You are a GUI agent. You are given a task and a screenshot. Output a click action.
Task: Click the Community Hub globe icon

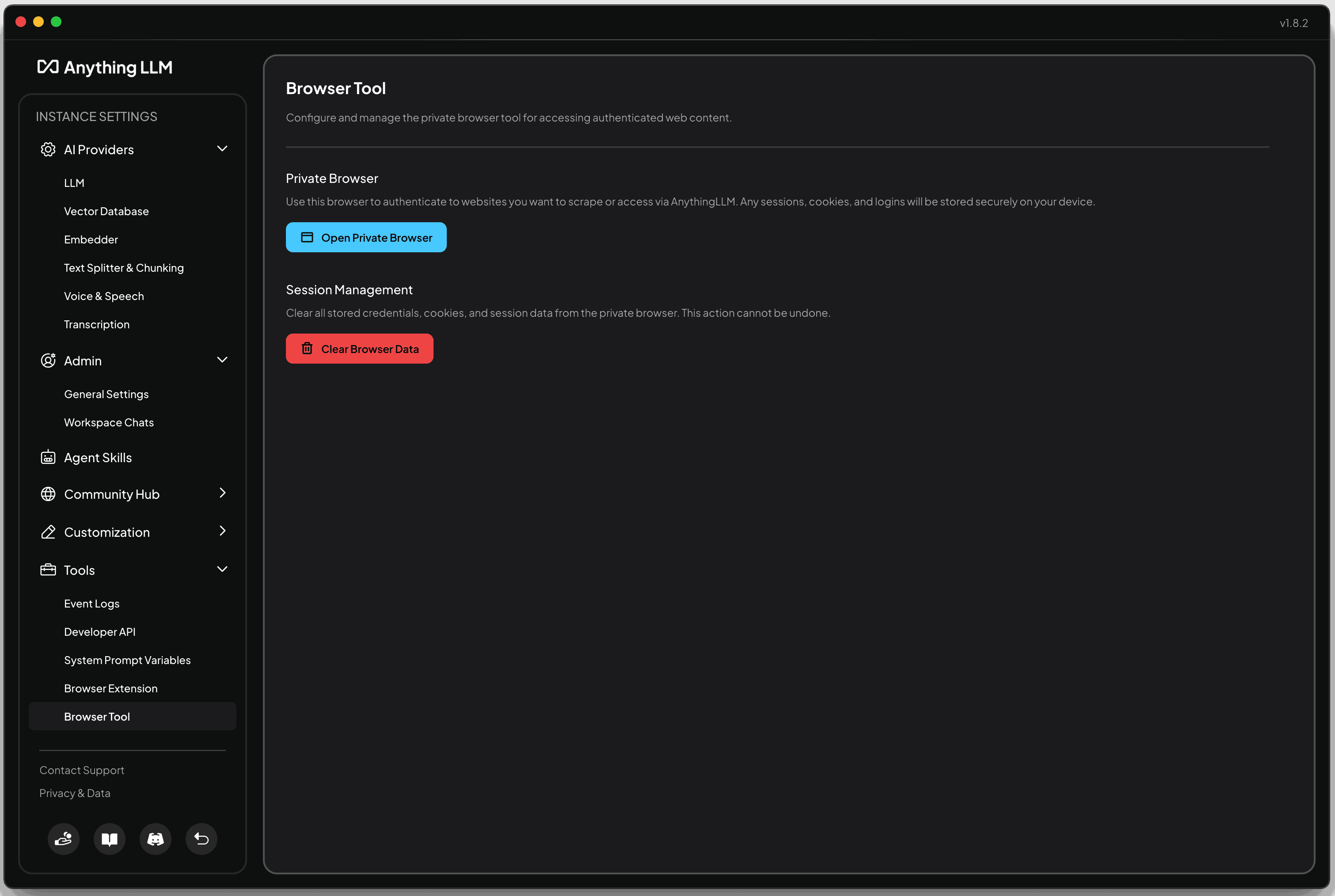coord(48,494)
